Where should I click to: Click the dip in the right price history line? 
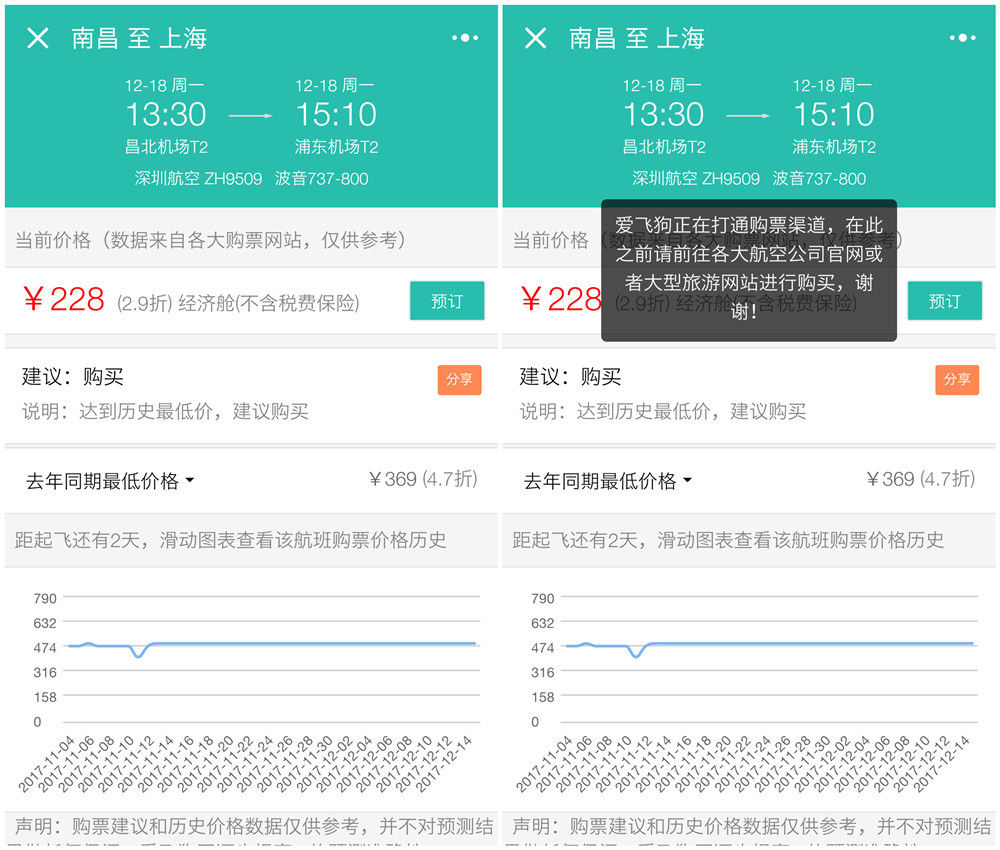(x=635, y=653)
